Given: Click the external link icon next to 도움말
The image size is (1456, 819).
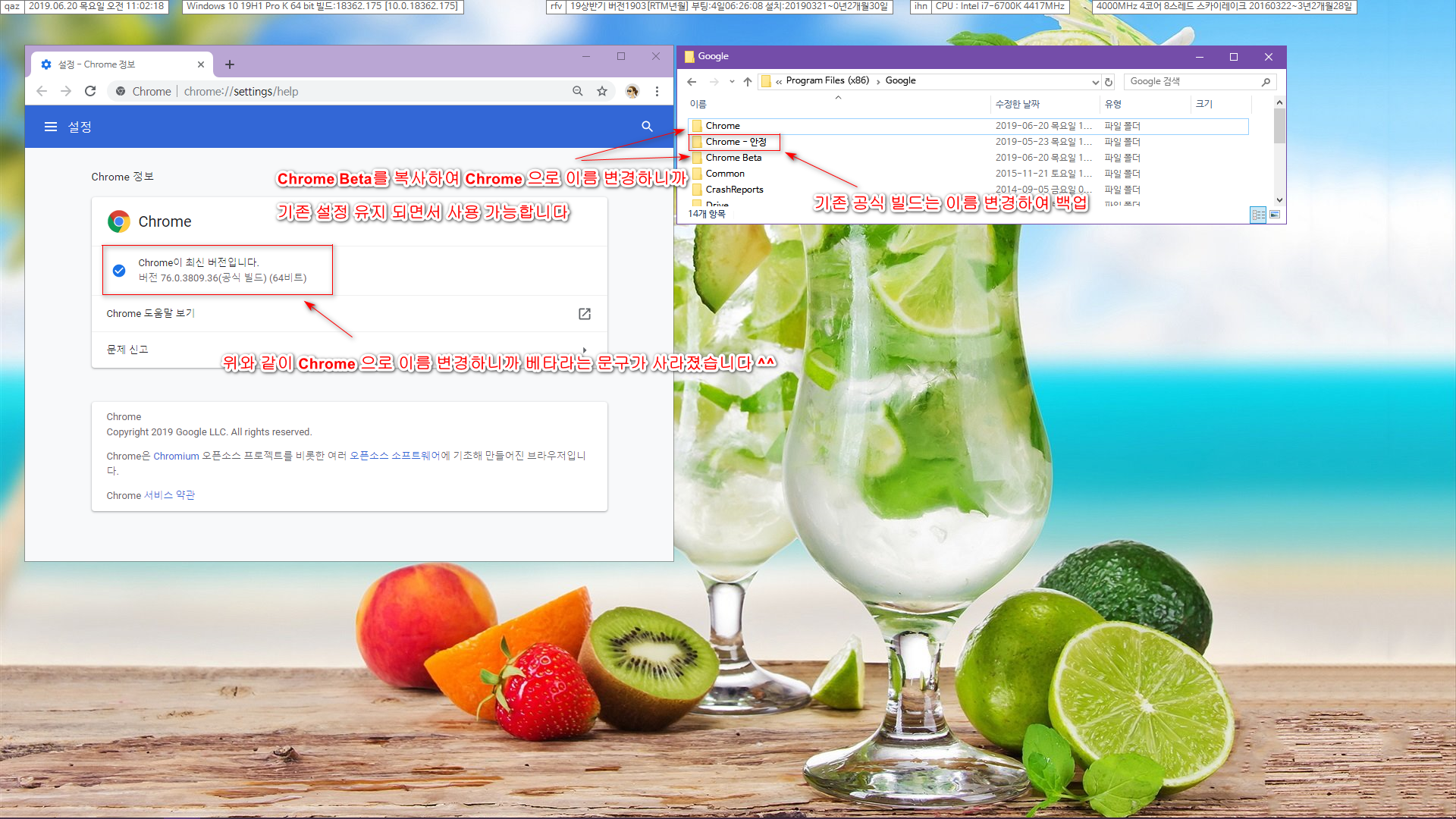Looking at the screenshot, I should pyautogui.click(x=585, y=313).
